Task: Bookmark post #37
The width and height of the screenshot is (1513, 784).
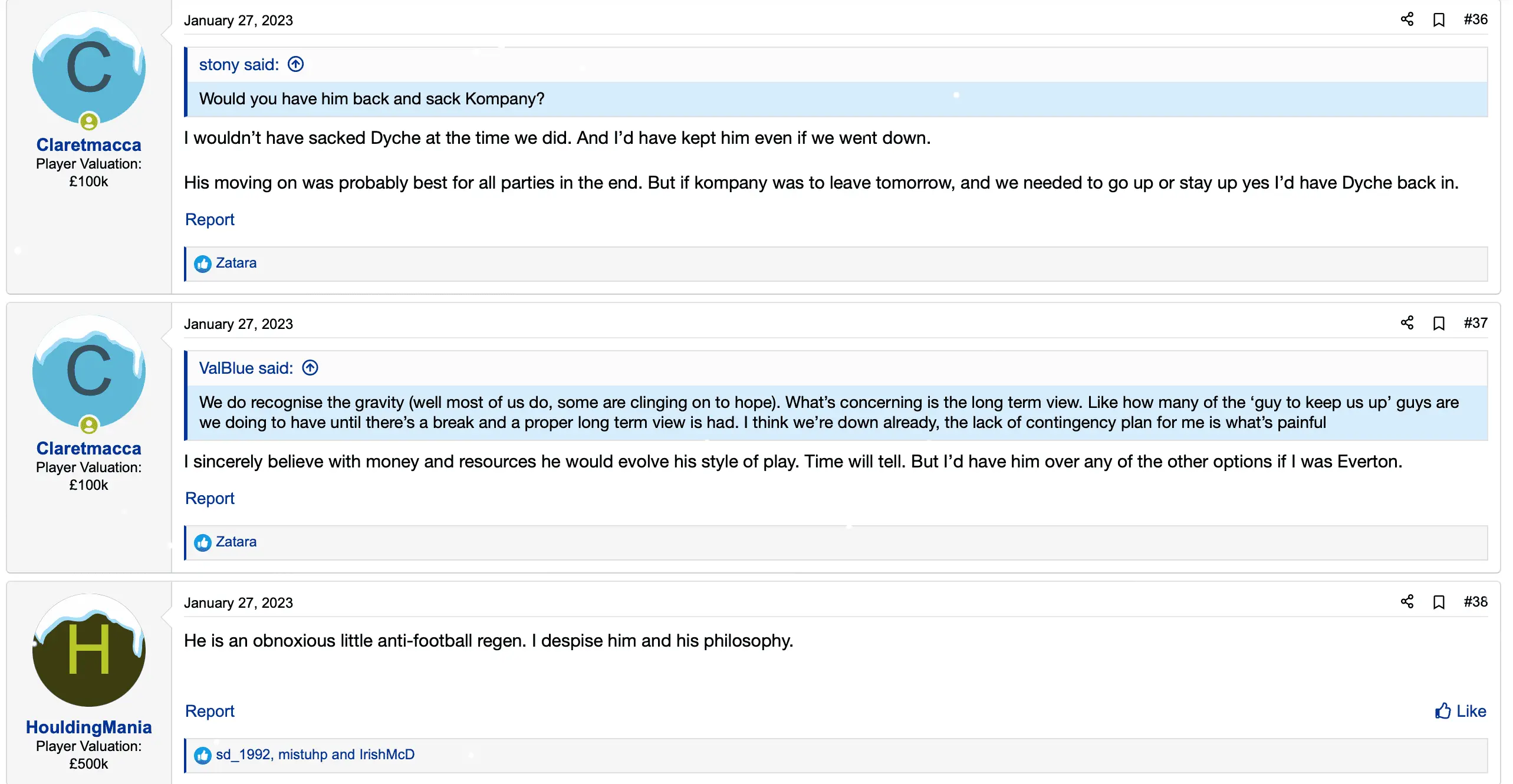Action: [x=1439, y=324]
